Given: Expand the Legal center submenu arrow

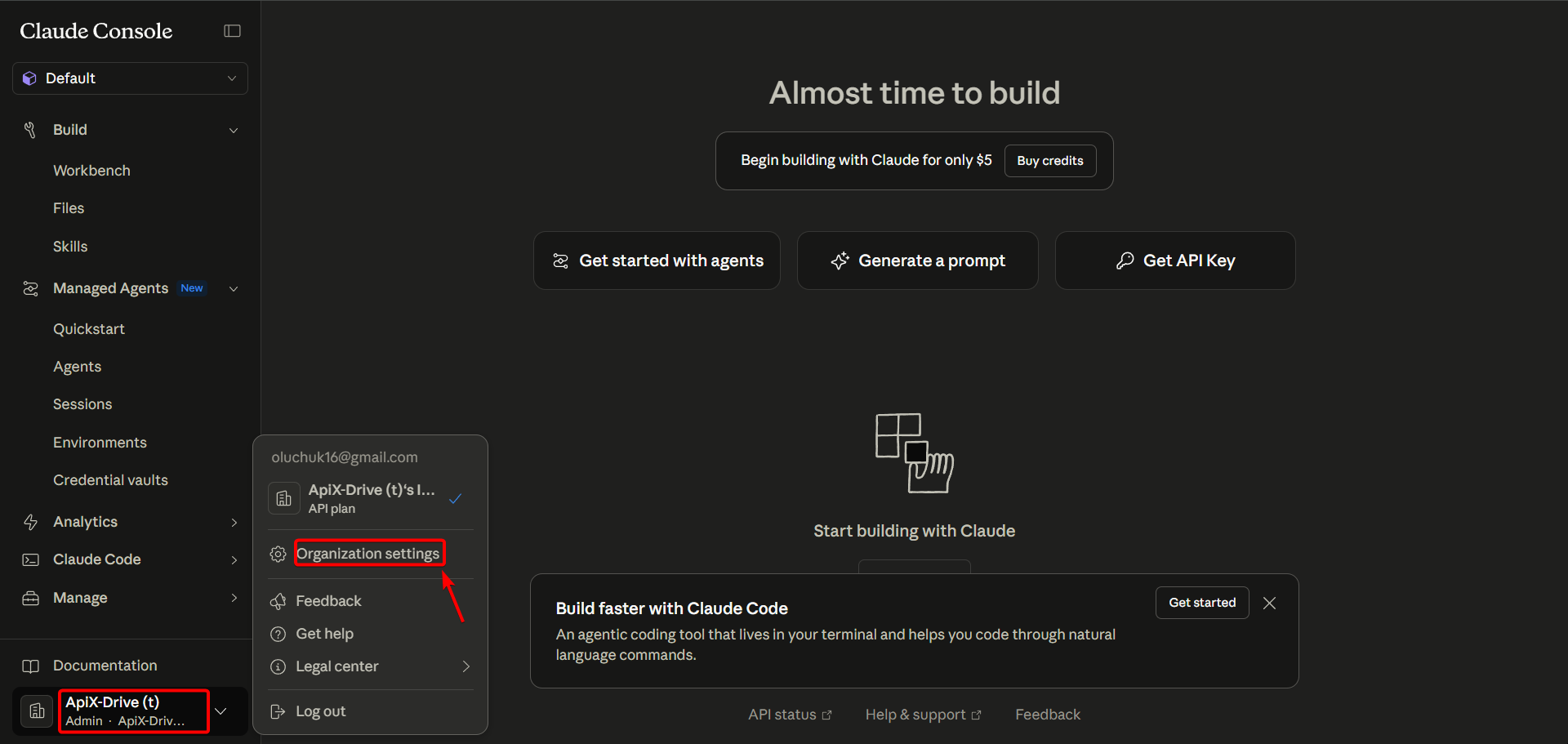Looking at the screenshot, I should point(465,666).
